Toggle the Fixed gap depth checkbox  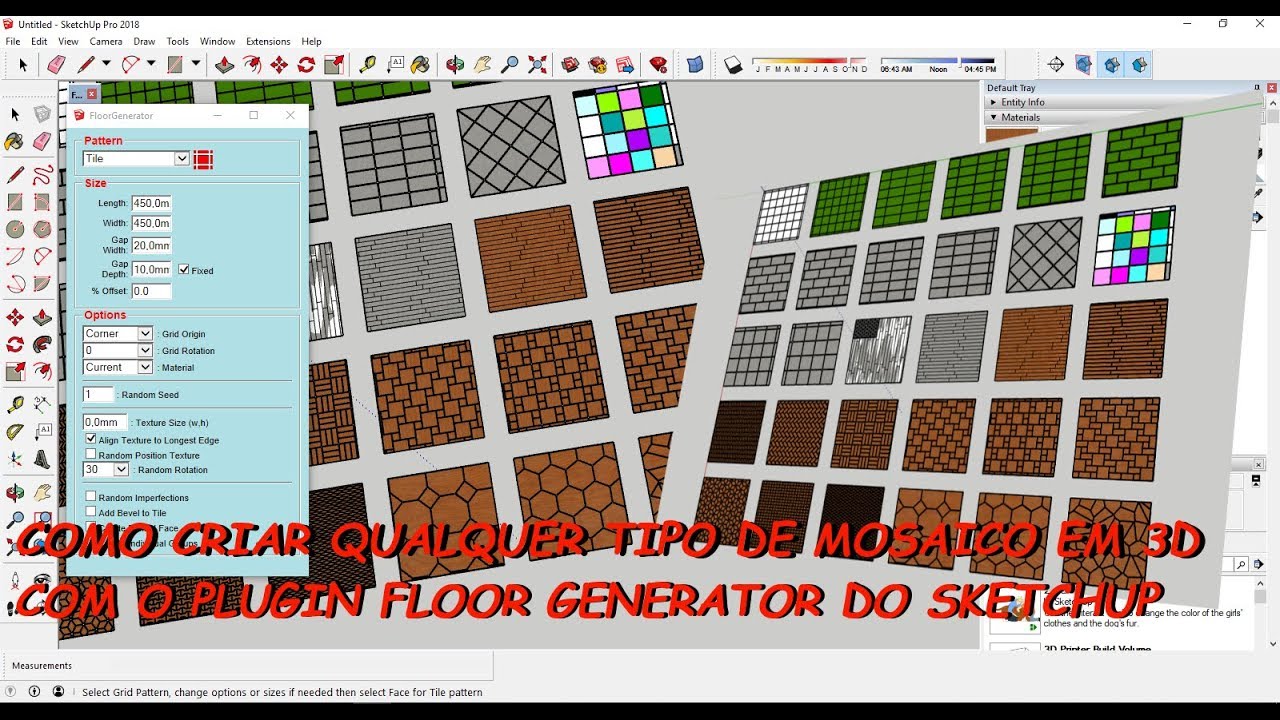point(184,270)
